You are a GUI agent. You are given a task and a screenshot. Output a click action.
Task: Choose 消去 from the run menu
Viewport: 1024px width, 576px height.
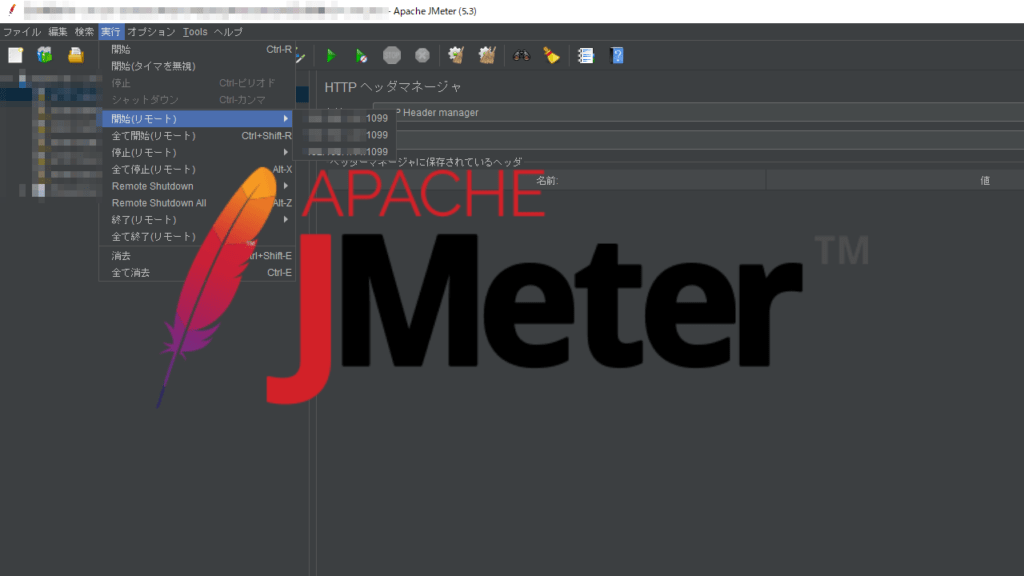(x=197, y=255)
